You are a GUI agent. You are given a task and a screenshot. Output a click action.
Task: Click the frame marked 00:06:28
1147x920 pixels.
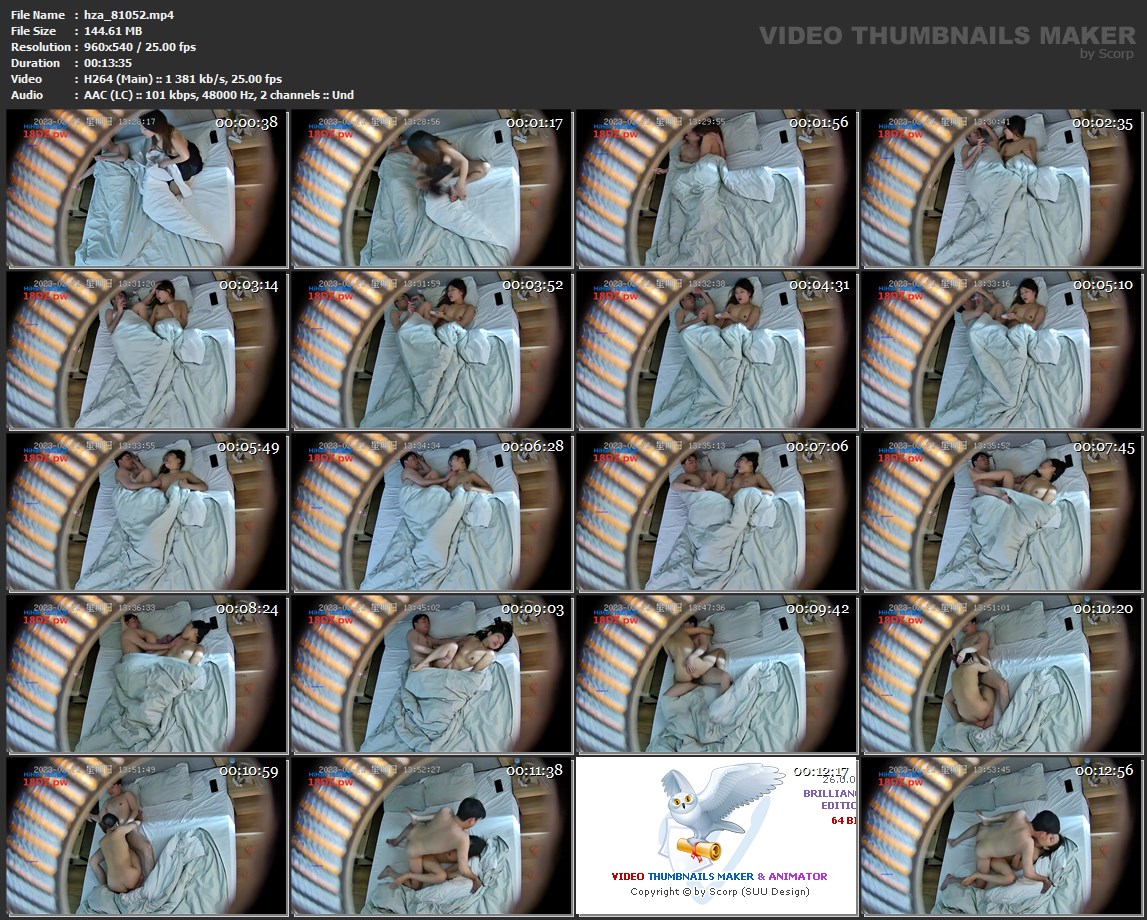[x=431, y=511]
